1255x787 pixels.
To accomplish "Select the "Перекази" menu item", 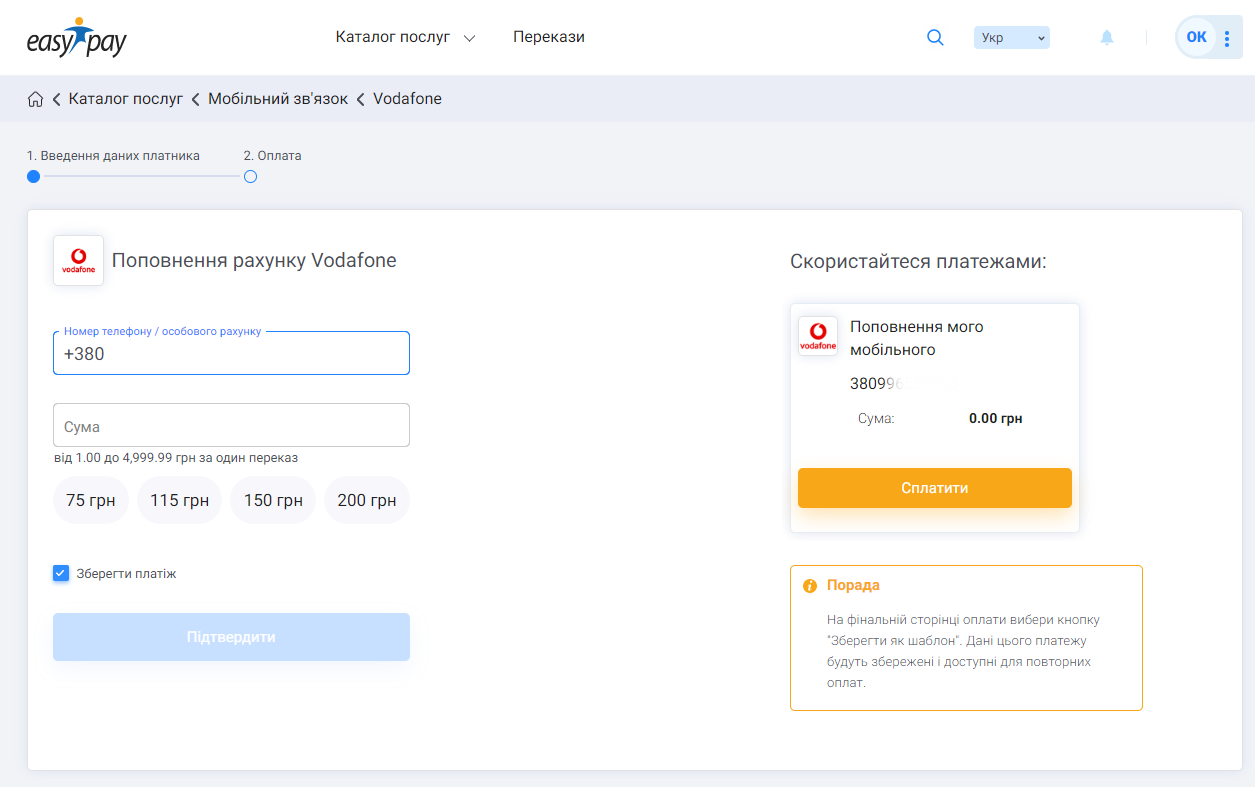I will (x=548, y=36).
